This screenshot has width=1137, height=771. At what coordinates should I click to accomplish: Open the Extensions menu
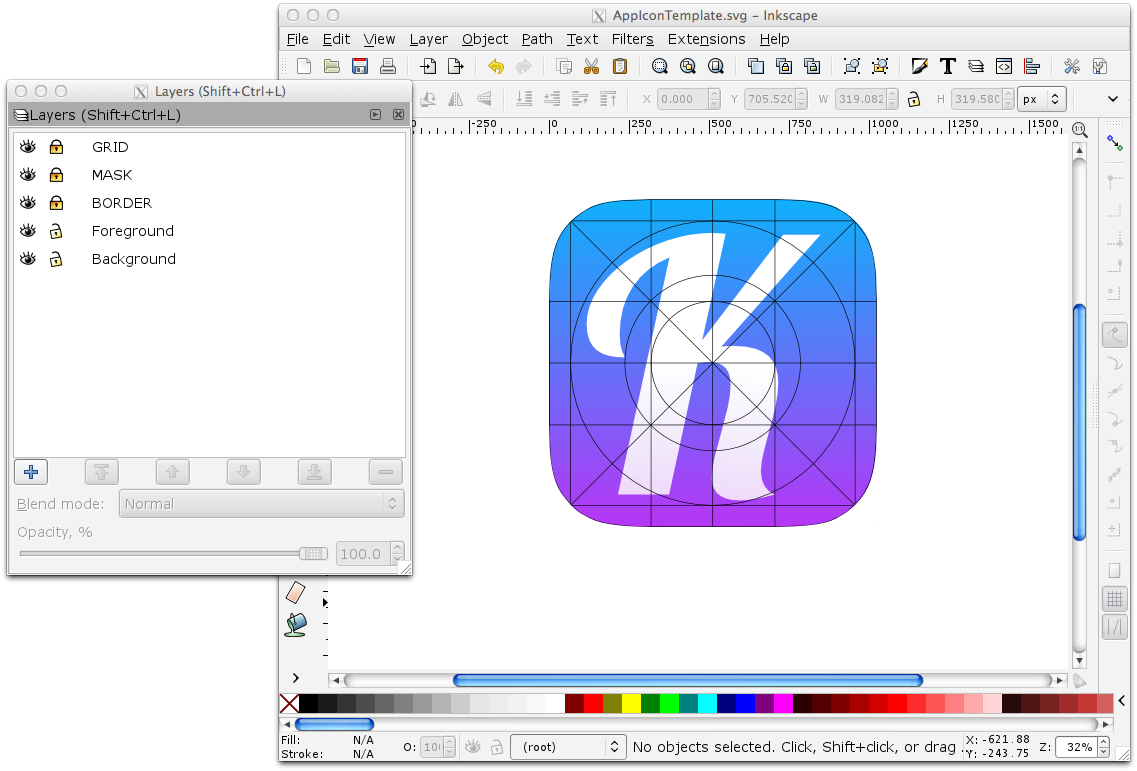706,39
